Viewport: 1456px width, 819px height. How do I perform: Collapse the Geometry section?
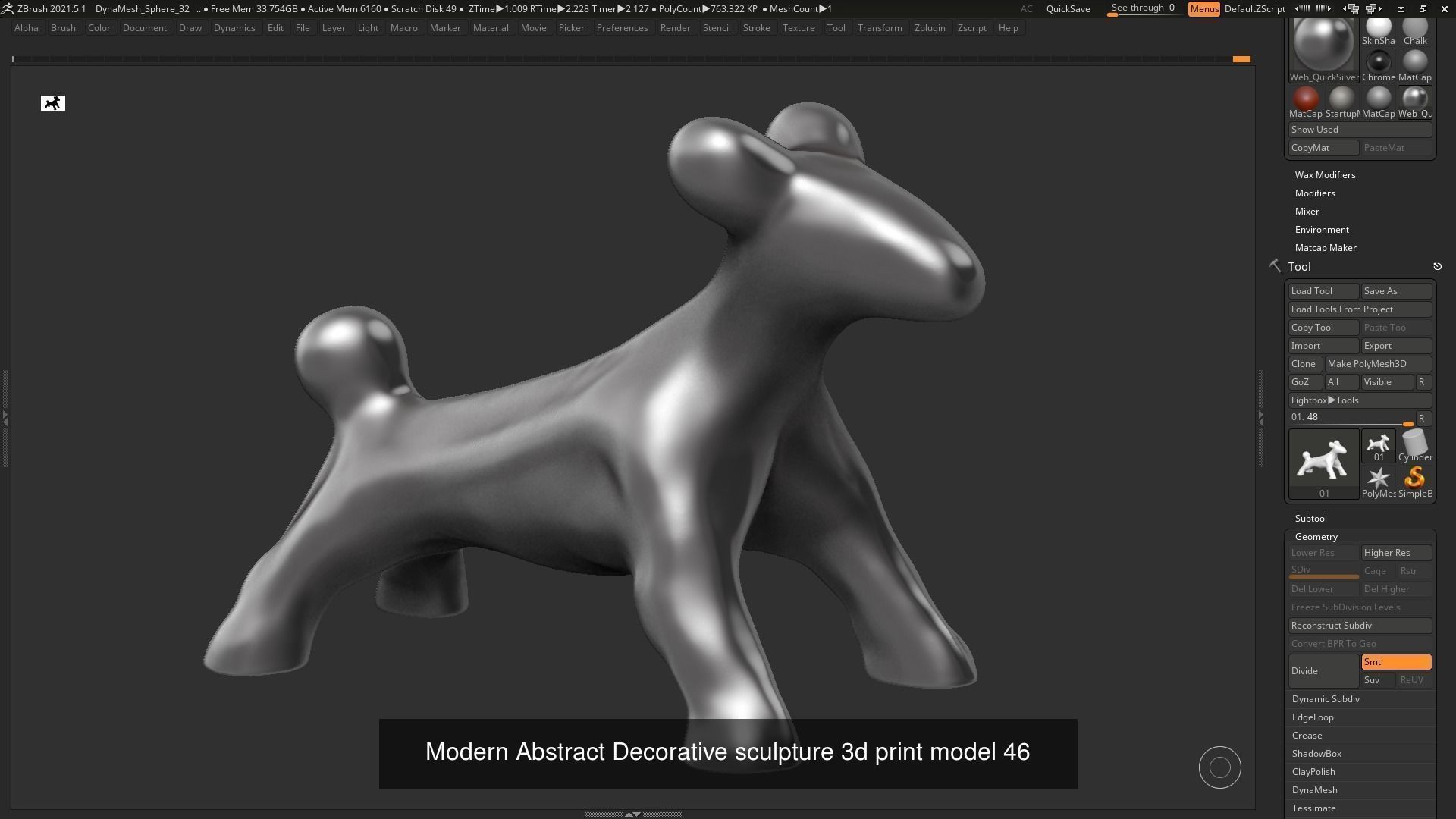[x=1316, y=537]
